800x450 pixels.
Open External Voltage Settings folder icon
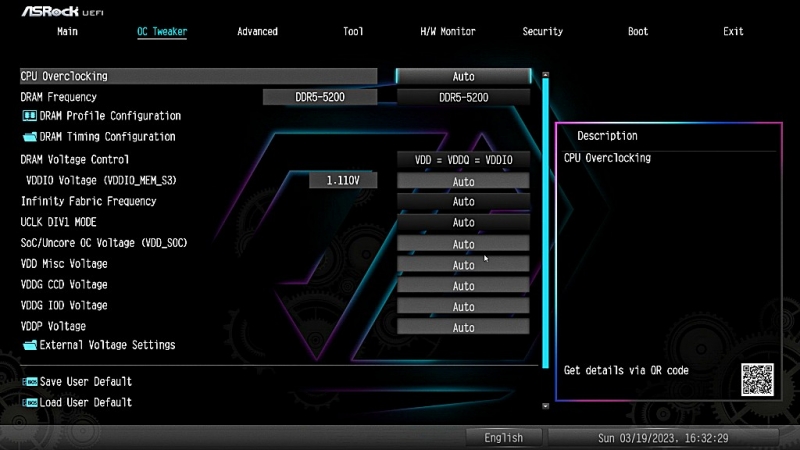[x=30, y=345]
